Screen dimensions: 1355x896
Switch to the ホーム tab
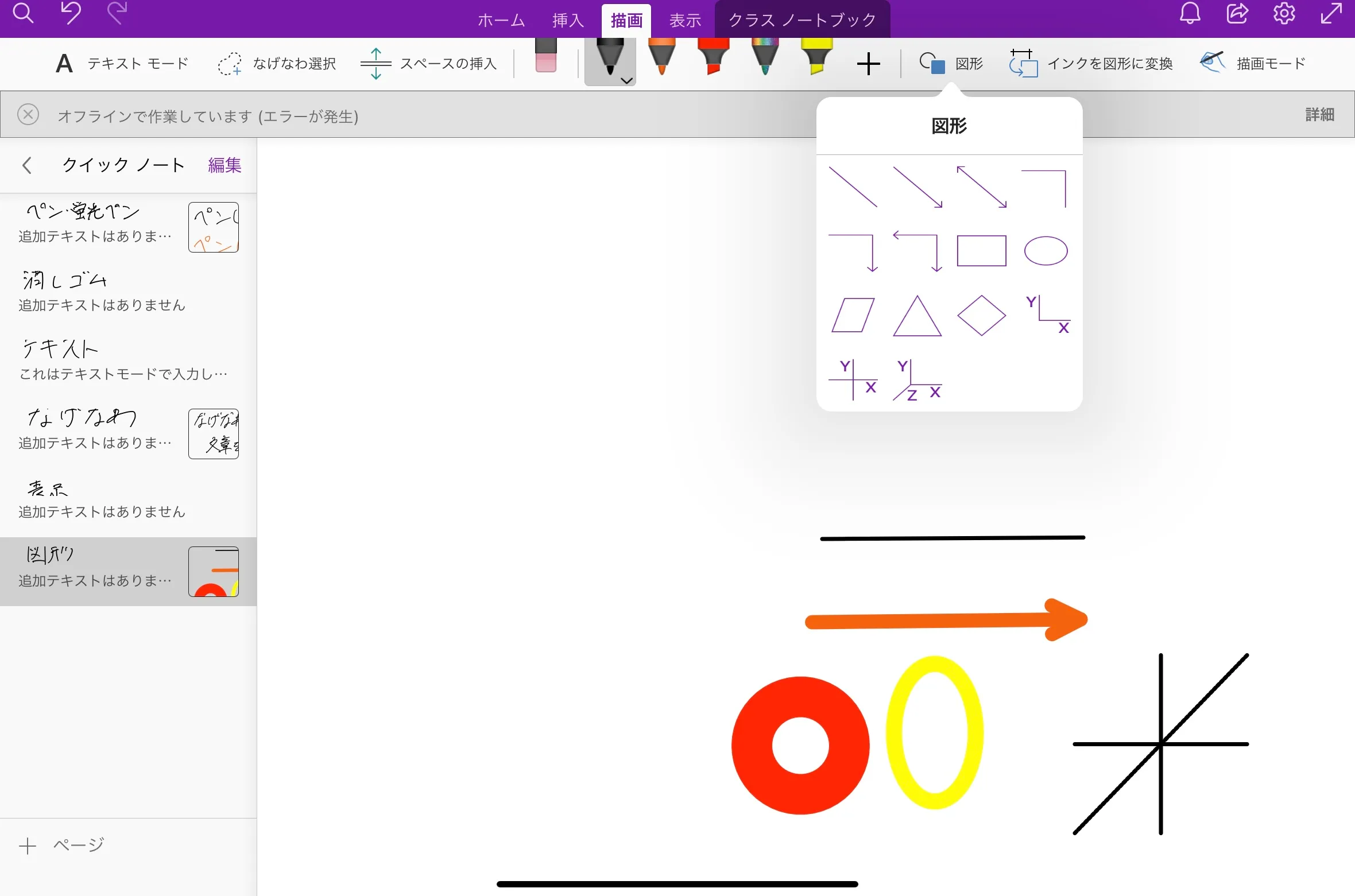pos(500,20)
